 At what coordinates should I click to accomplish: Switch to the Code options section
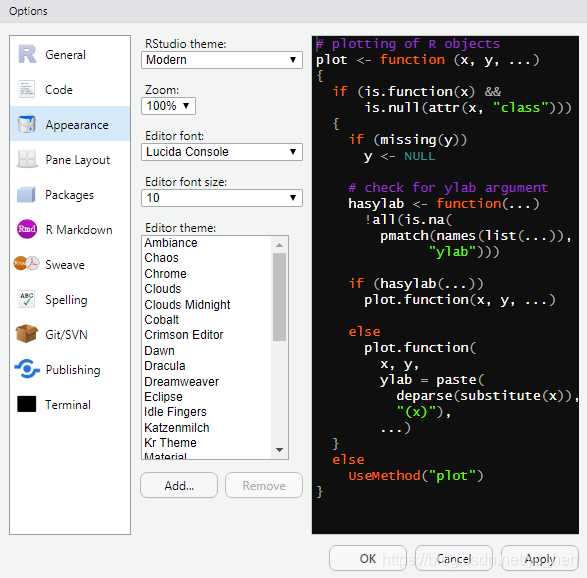pos(70,90)
